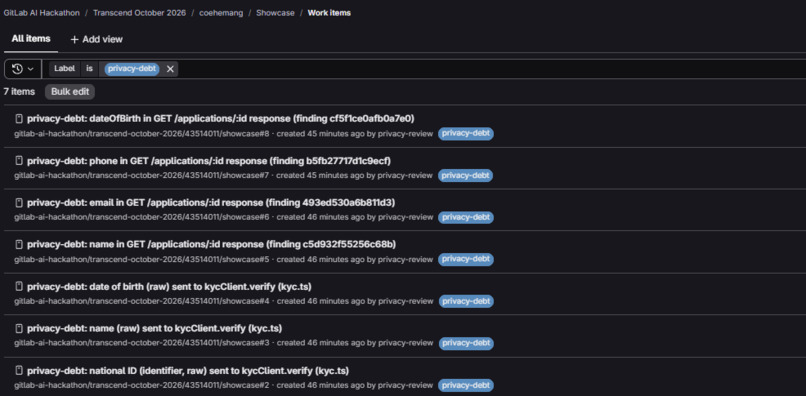Remove the privacy-debt label filter
The height and width of the screenshot is (396, 806).
(170, 69)
